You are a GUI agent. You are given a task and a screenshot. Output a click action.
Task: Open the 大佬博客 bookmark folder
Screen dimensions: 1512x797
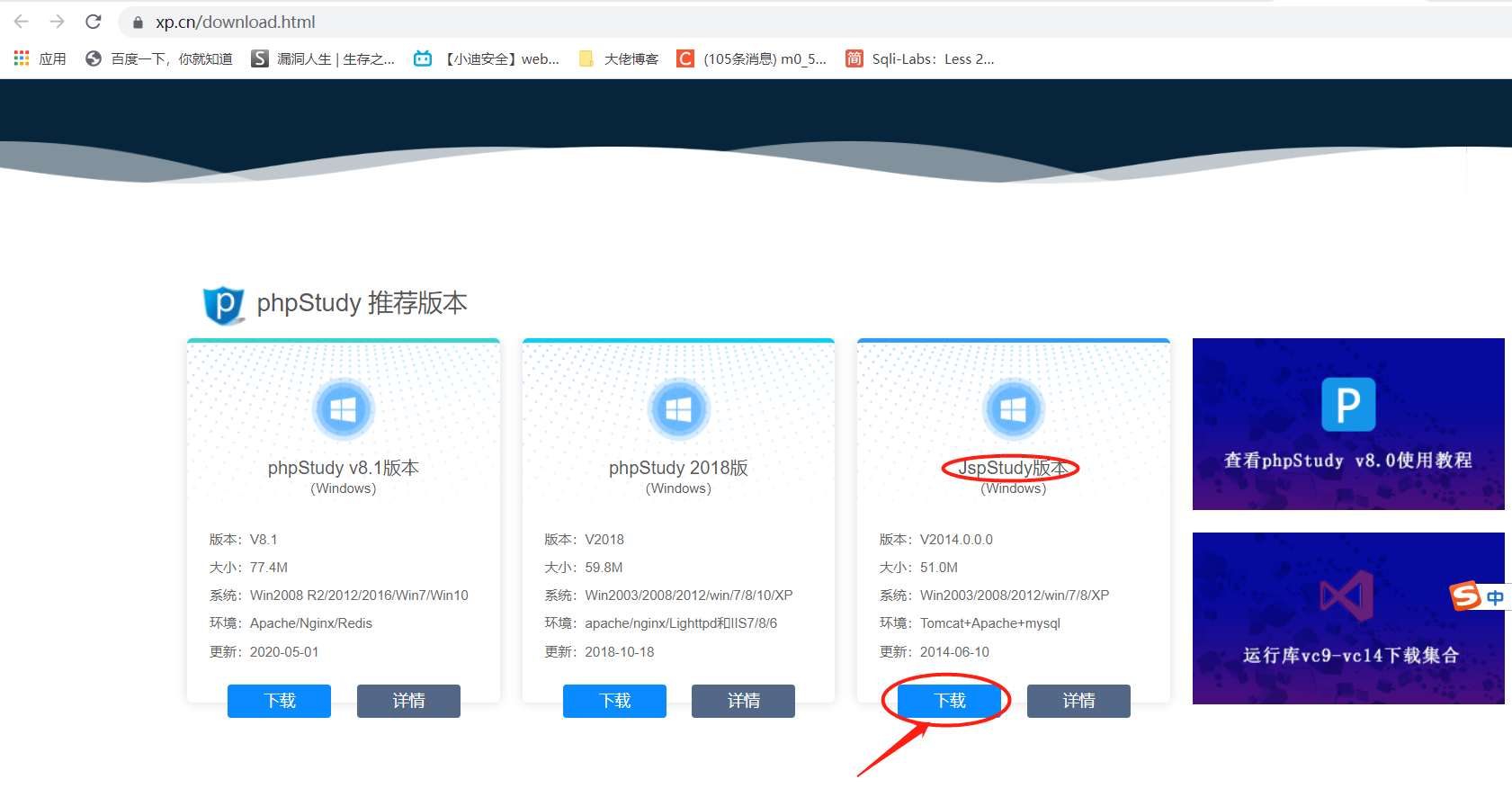click(619, 58)
